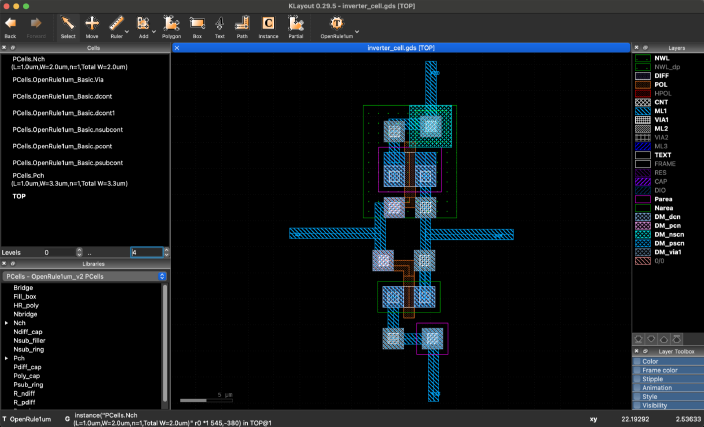Select PCells.OpenRule1um_Basic.nsubcont cell
Screen dimensions: 704x427
click(67, 129)
